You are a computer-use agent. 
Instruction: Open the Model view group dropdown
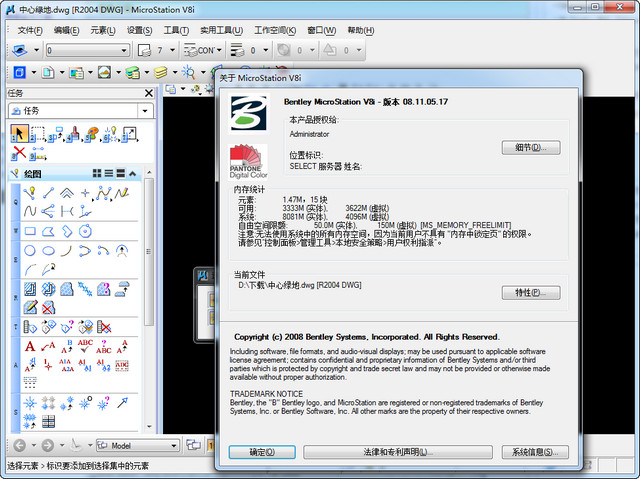point(138,446)
